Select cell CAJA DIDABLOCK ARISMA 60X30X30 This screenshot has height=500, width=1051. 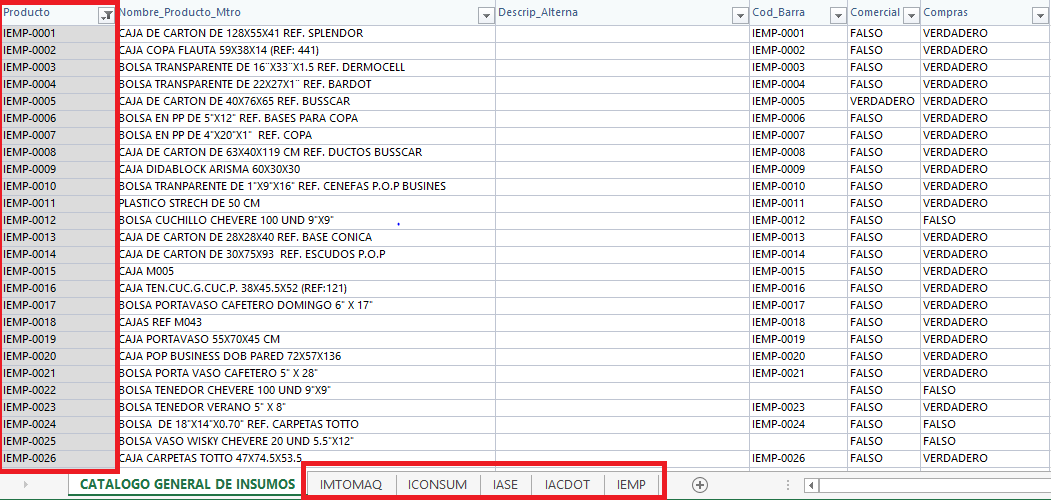(306, 170)
